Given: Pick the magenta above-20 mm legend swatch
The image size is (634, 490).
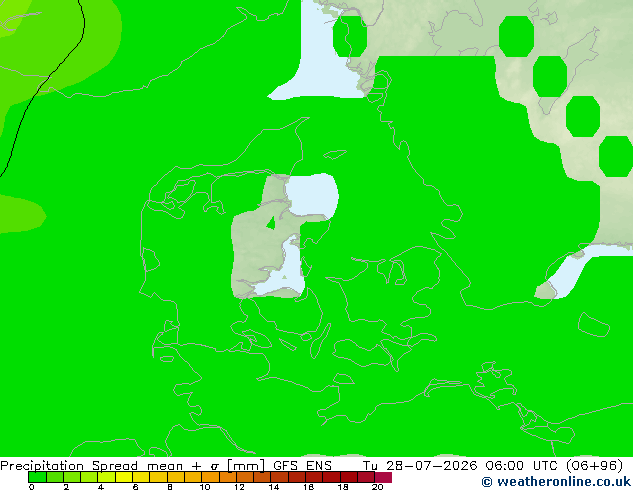Looking at the screenshot, I should click(383, 477).
